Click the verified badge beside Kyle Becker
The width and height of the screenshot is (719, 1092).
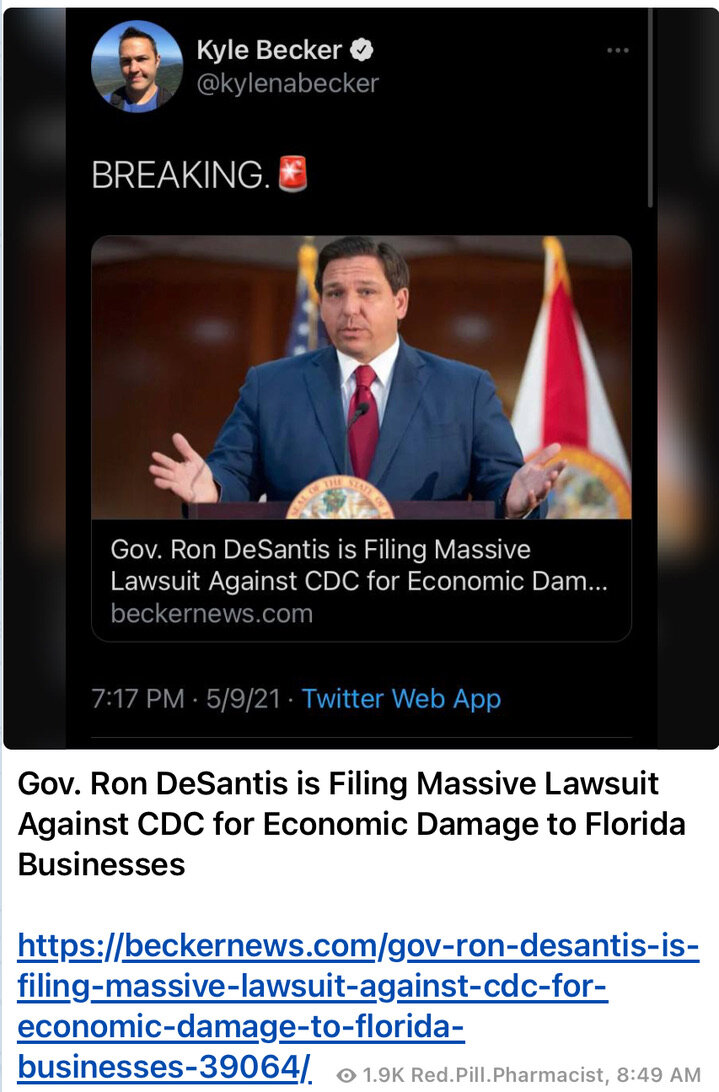(362, 50)
